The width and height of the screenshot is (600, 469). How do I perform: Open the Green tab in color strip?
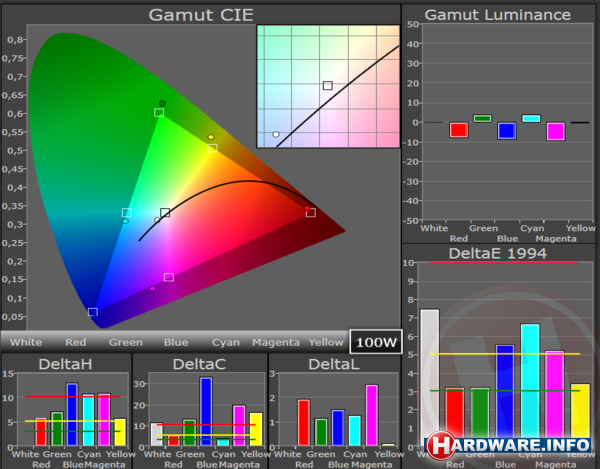click(x=125, y=342)
